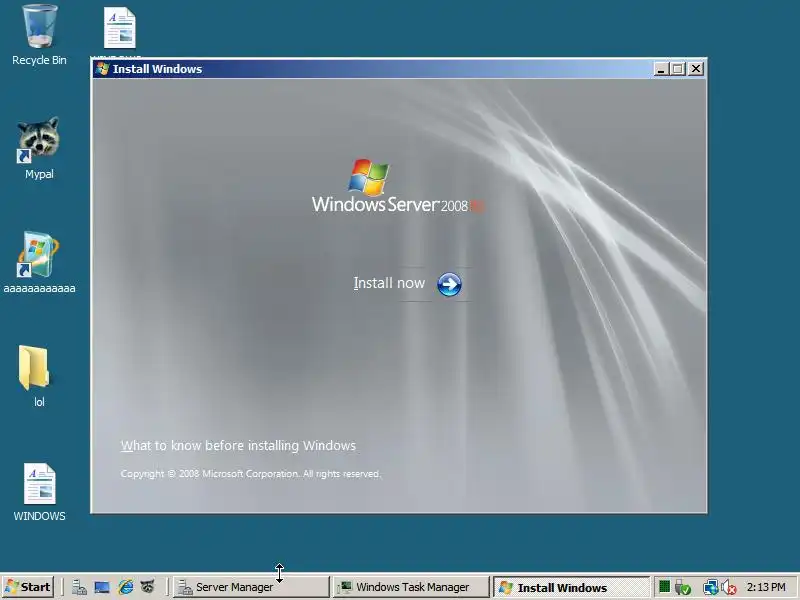Click the network connection tray icon
The width and height of the screenshot is (800, 600).
point(710,588)
